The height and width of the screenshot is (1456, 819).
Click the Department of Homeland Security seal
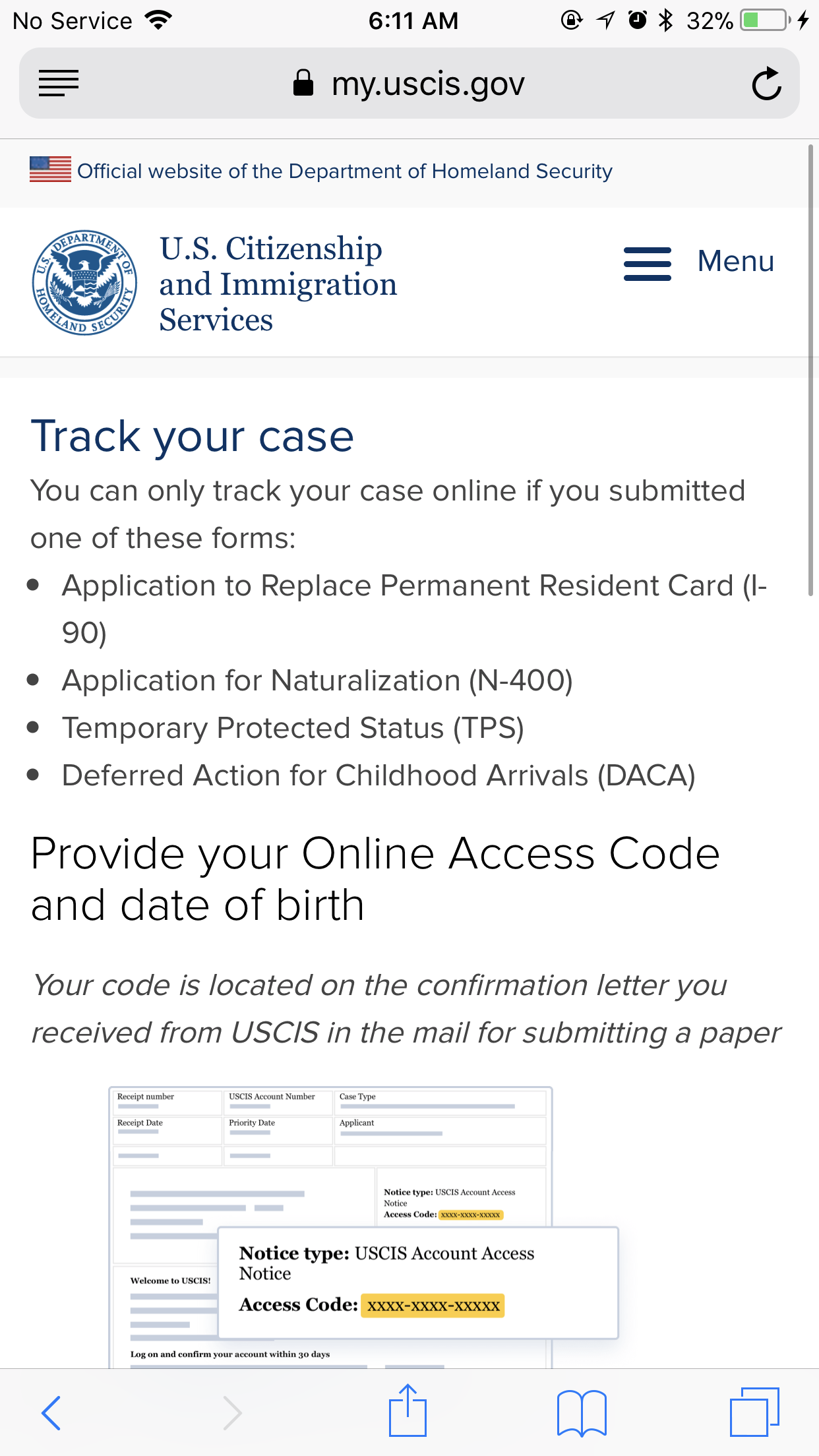click(85, 282)
